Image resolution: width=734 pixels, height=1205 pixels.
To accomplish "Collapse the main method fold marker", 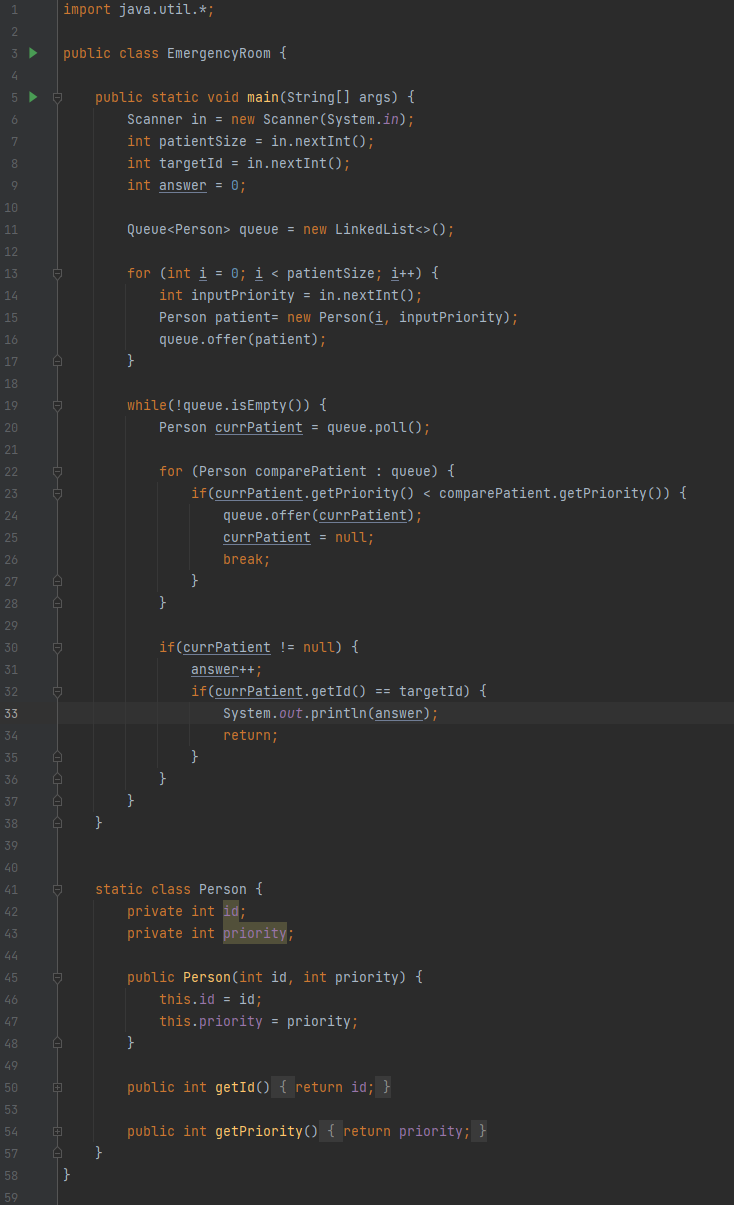I will pyautogui.click(x=57, y=97).
